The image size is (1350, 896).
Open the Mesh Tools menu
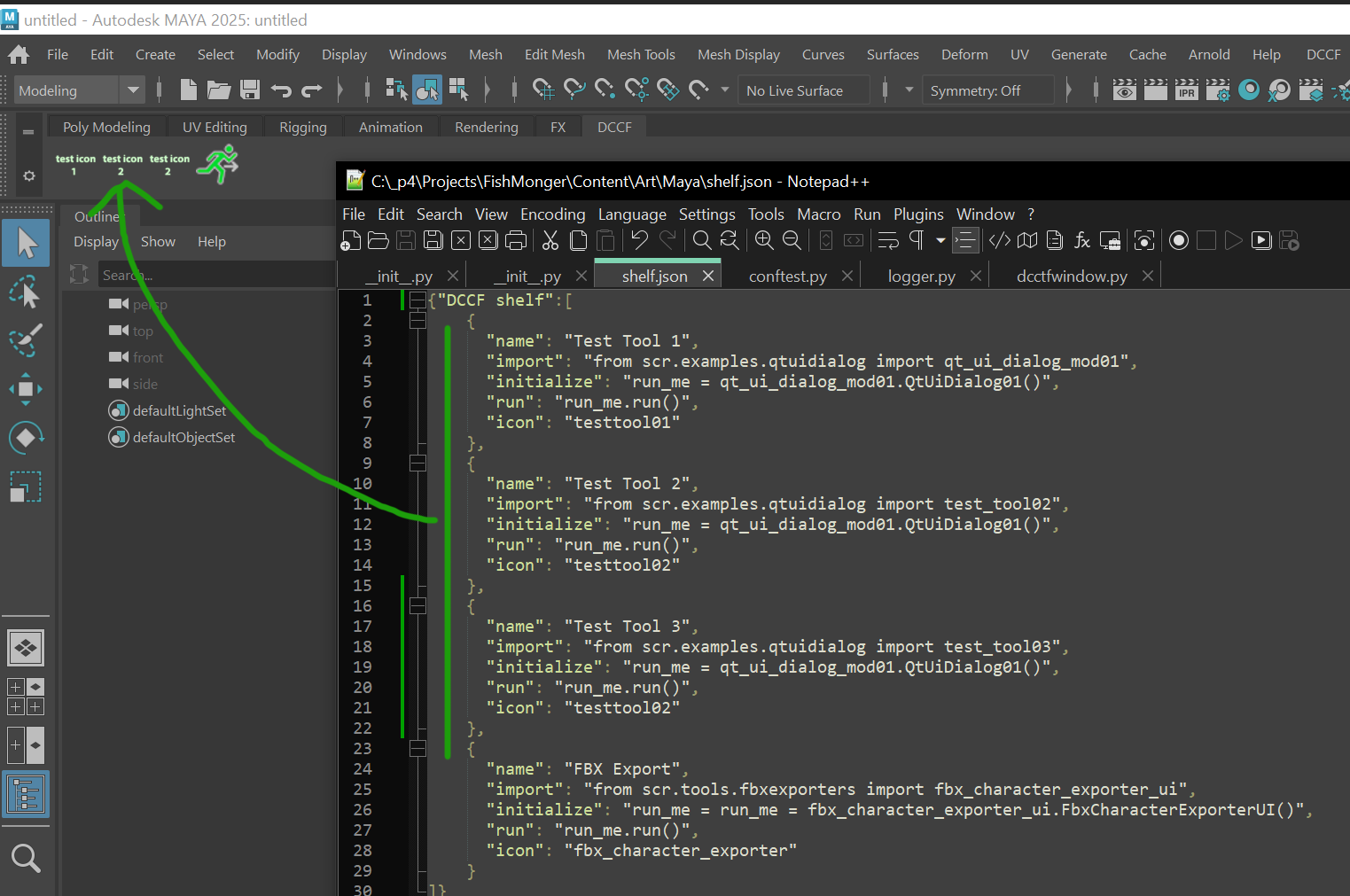[x=641, y=55]
